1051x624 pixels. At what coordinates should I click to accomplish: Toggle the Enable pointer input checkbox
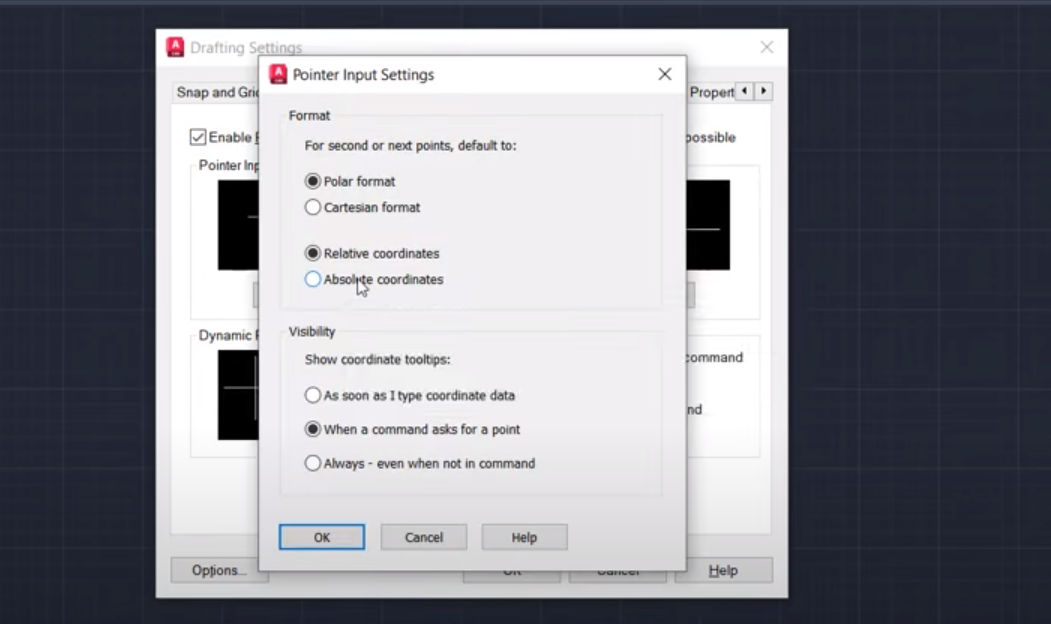point(198,137)
